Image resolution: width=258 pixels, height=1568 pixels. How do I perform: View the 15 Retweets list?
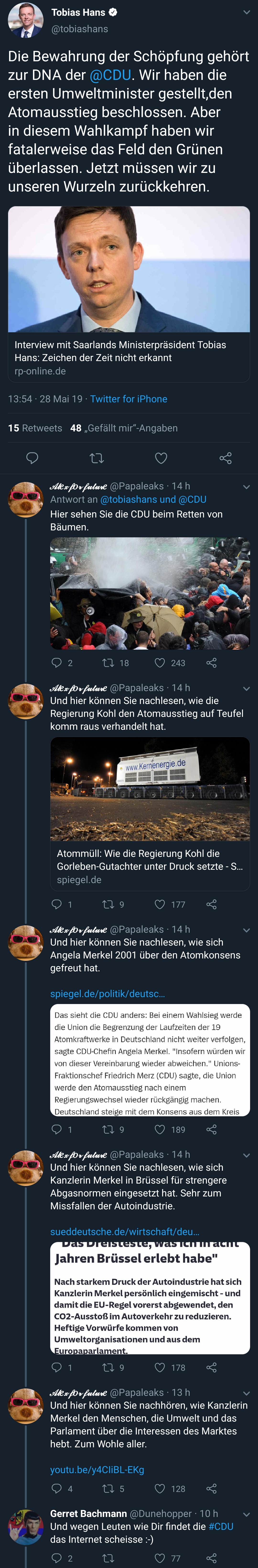coord(35,428)
